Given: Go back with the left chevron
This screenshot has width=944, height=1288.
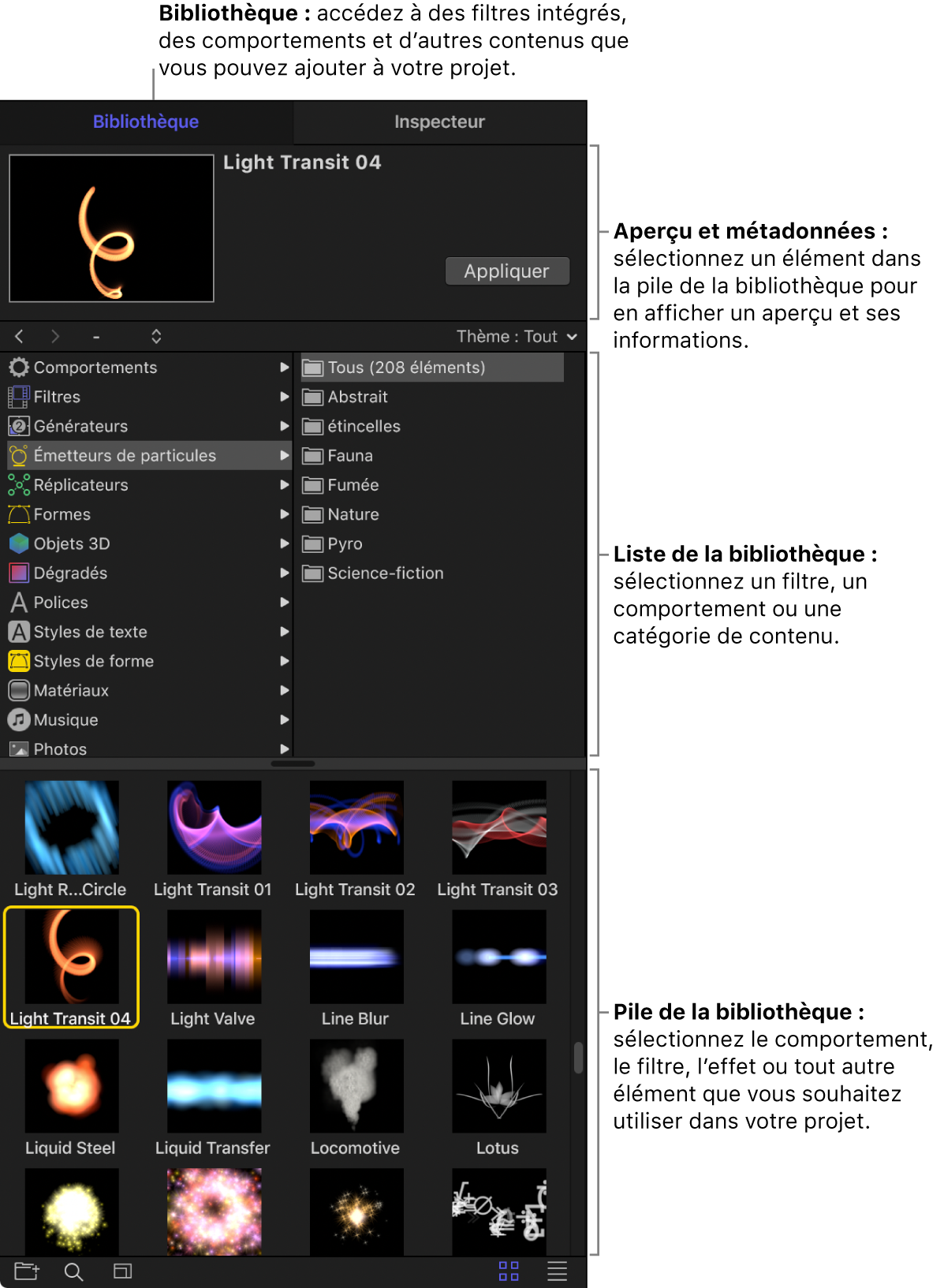Looking at the screenshot, I should (19, 337).
